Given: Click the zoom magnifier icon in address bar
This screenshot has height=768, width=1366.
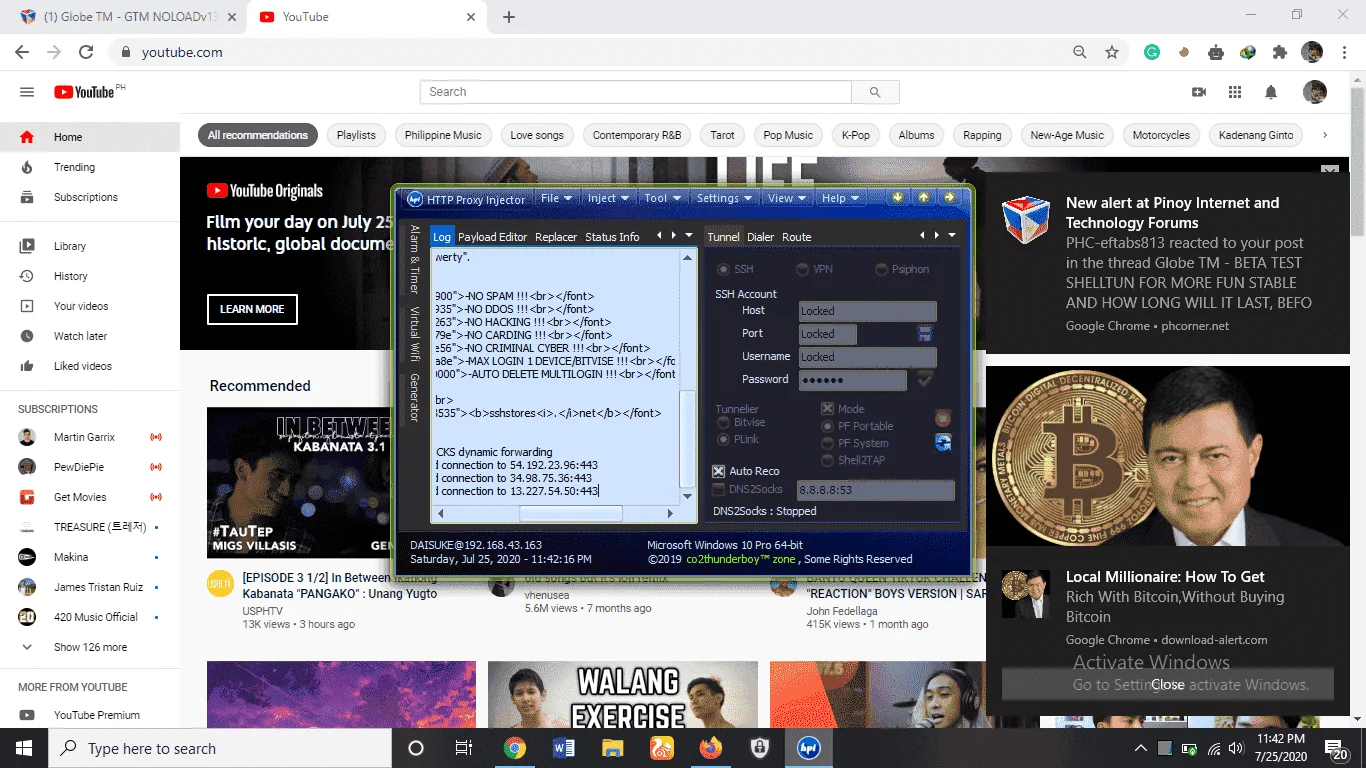Looking at the screenshot, I should [x=1080, y=52].
